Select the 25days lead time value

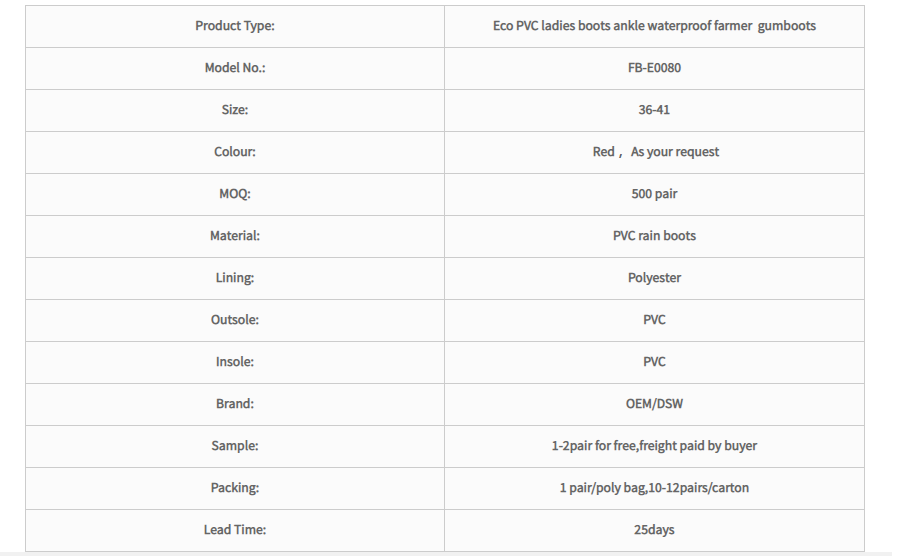pos(654,530)
